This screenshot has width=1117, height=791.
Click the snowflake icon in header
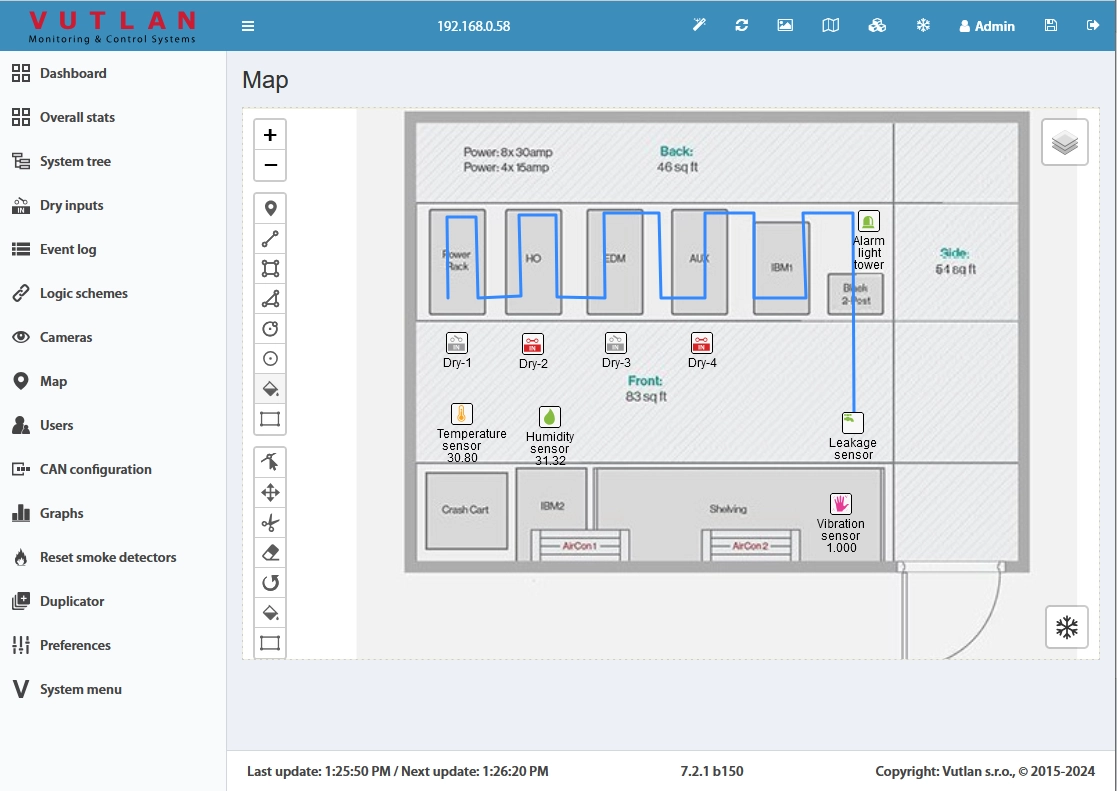click(923, 26)
